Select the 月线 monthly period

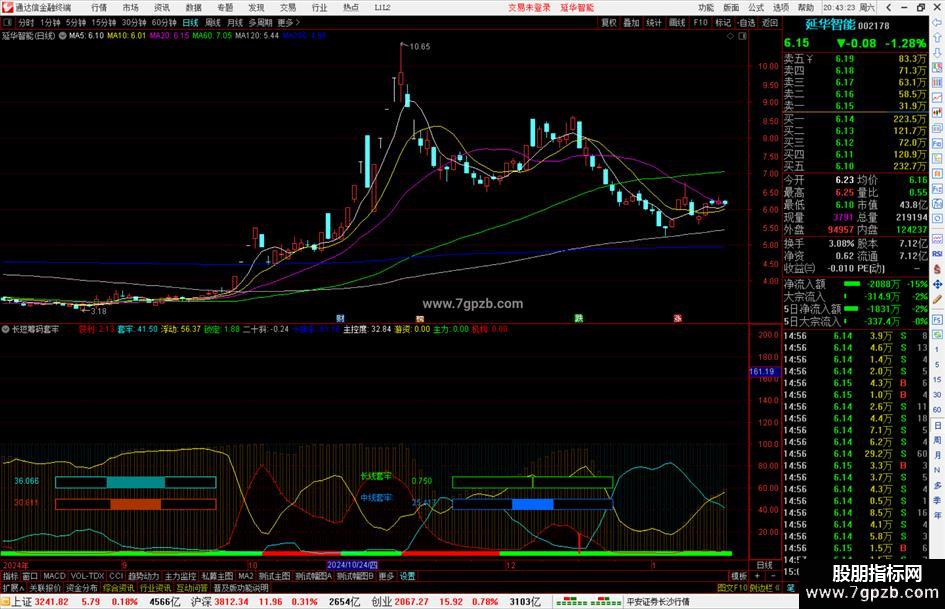click(x=235, y=23)
